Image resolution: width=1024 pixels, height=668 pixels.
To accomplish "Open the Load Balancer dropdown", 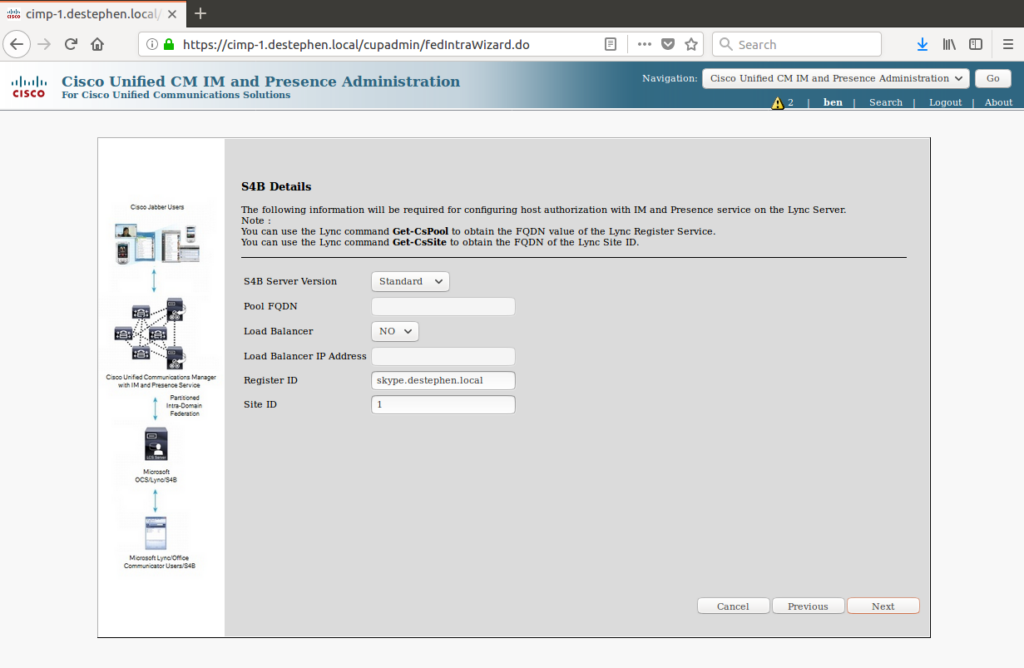I will [395, 331].
